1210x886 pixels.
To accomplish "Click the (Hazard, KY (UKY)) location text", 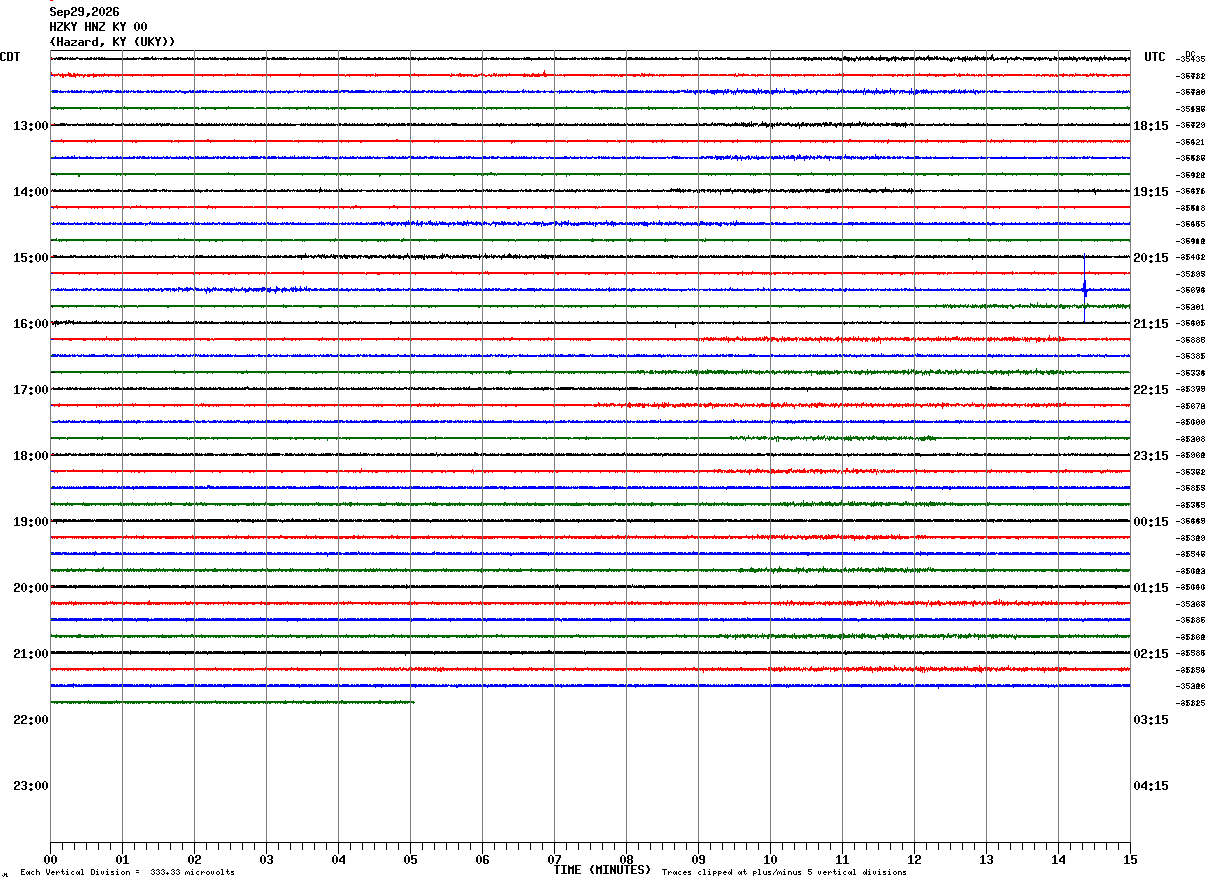I will (112, 42).
